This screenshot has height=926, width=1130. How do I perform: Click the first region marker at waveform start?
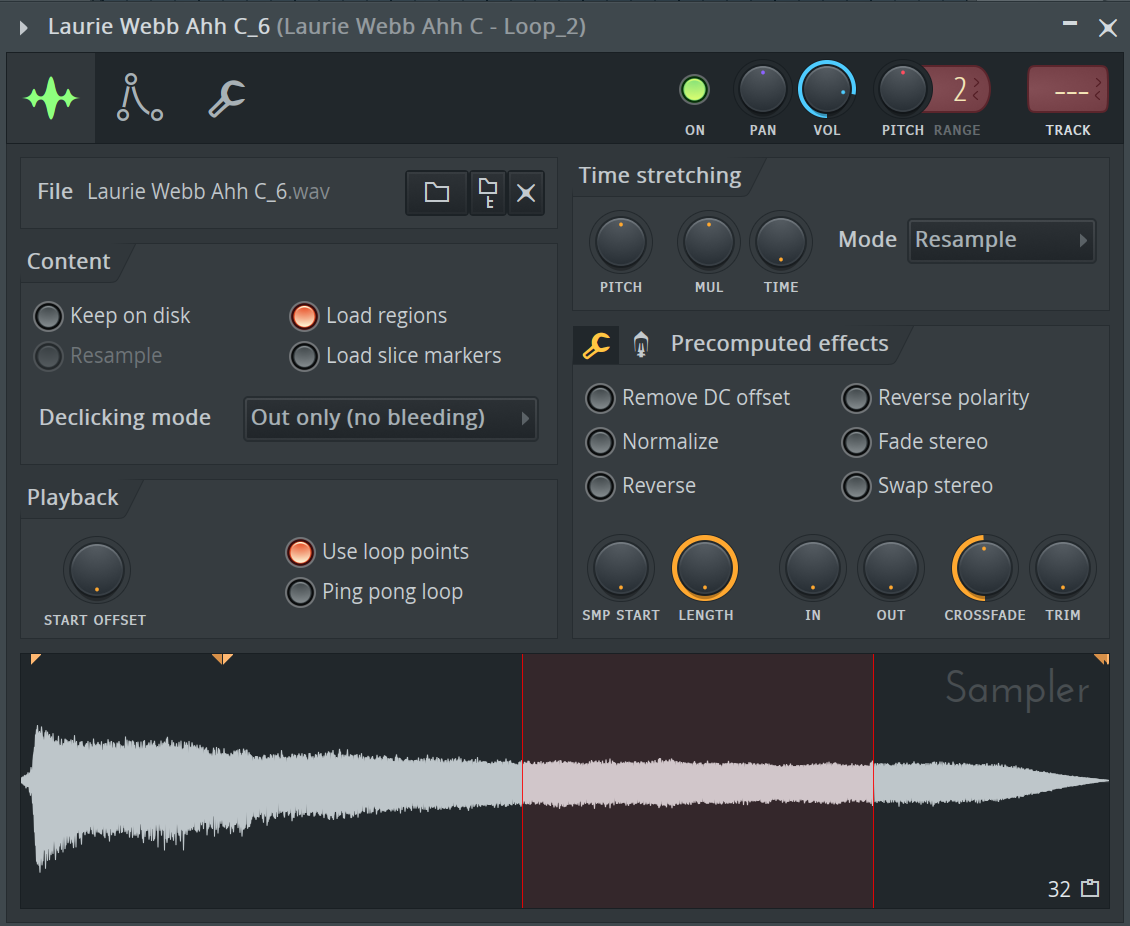pos(35,659)
